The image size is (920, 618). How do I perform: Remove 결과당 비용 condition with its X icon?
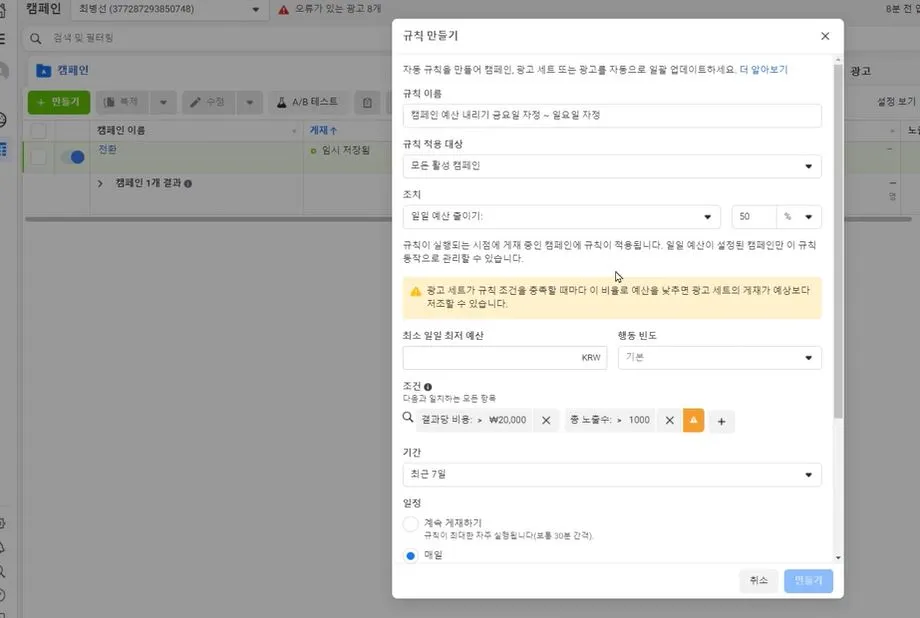[546, 420]
